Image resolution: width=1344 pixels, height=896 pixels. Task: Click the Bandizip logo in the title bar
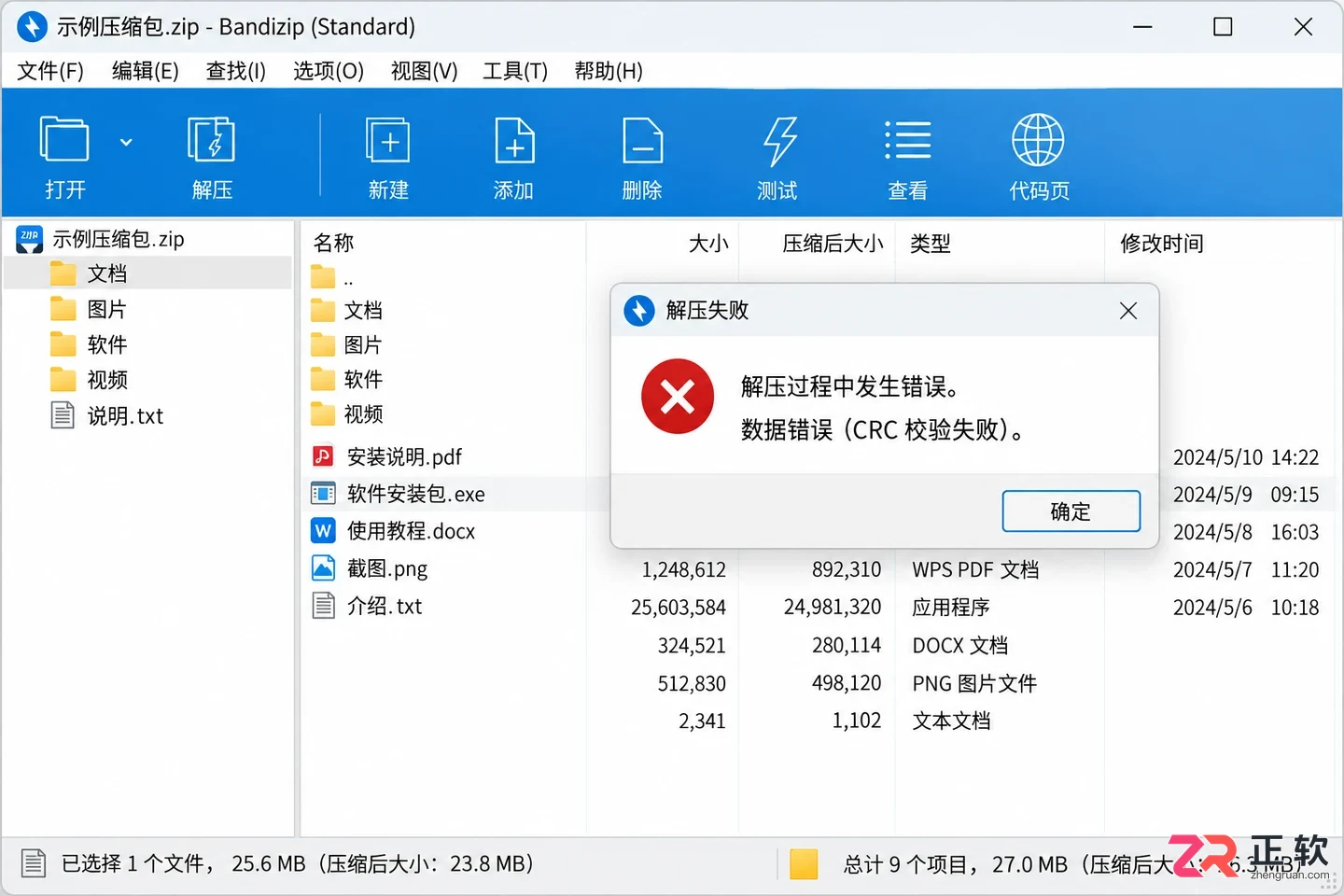[32, 26]
